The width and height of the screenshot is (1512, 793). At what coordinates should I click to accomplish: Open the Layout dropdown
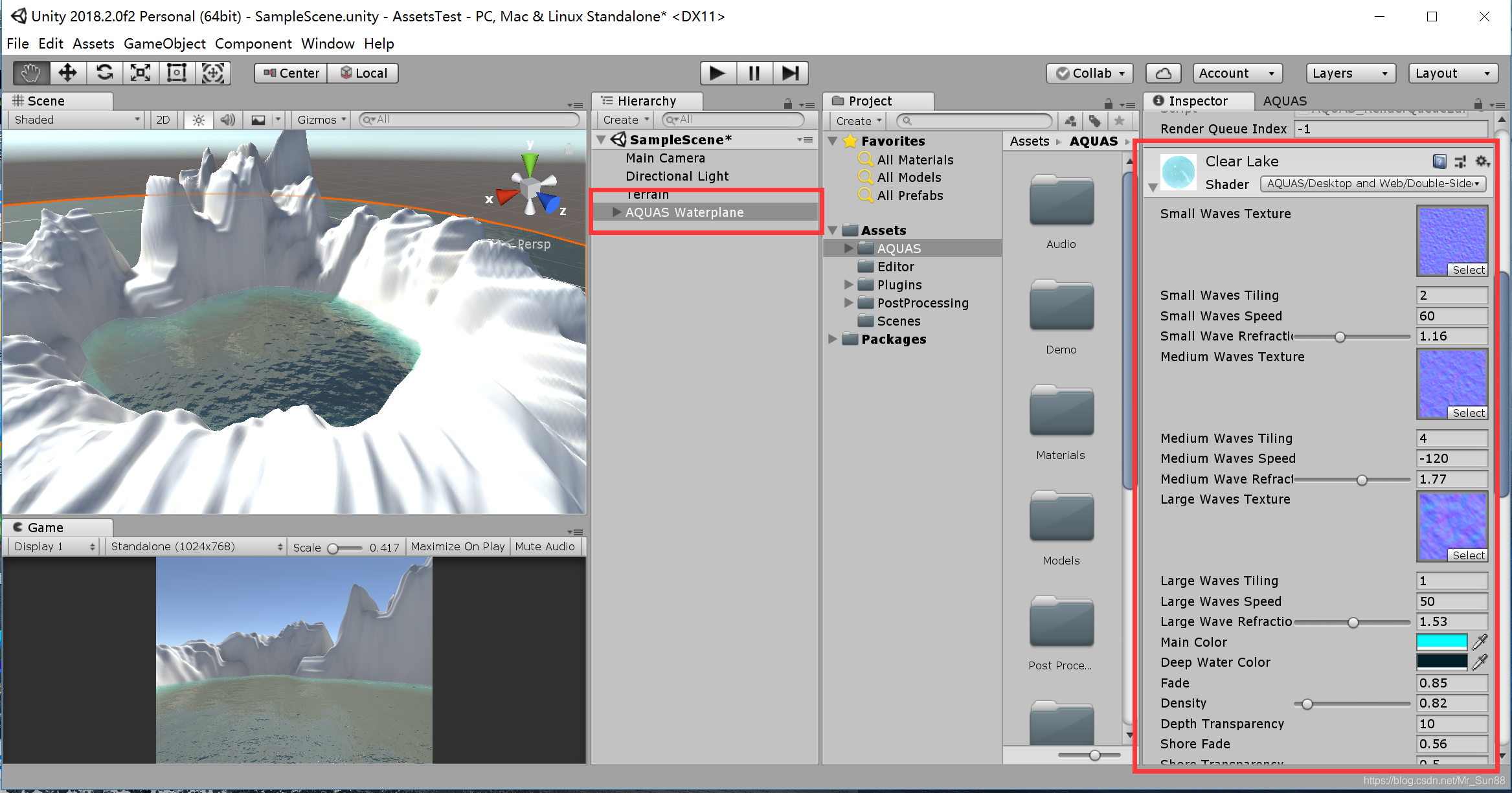click(1452, 73)
